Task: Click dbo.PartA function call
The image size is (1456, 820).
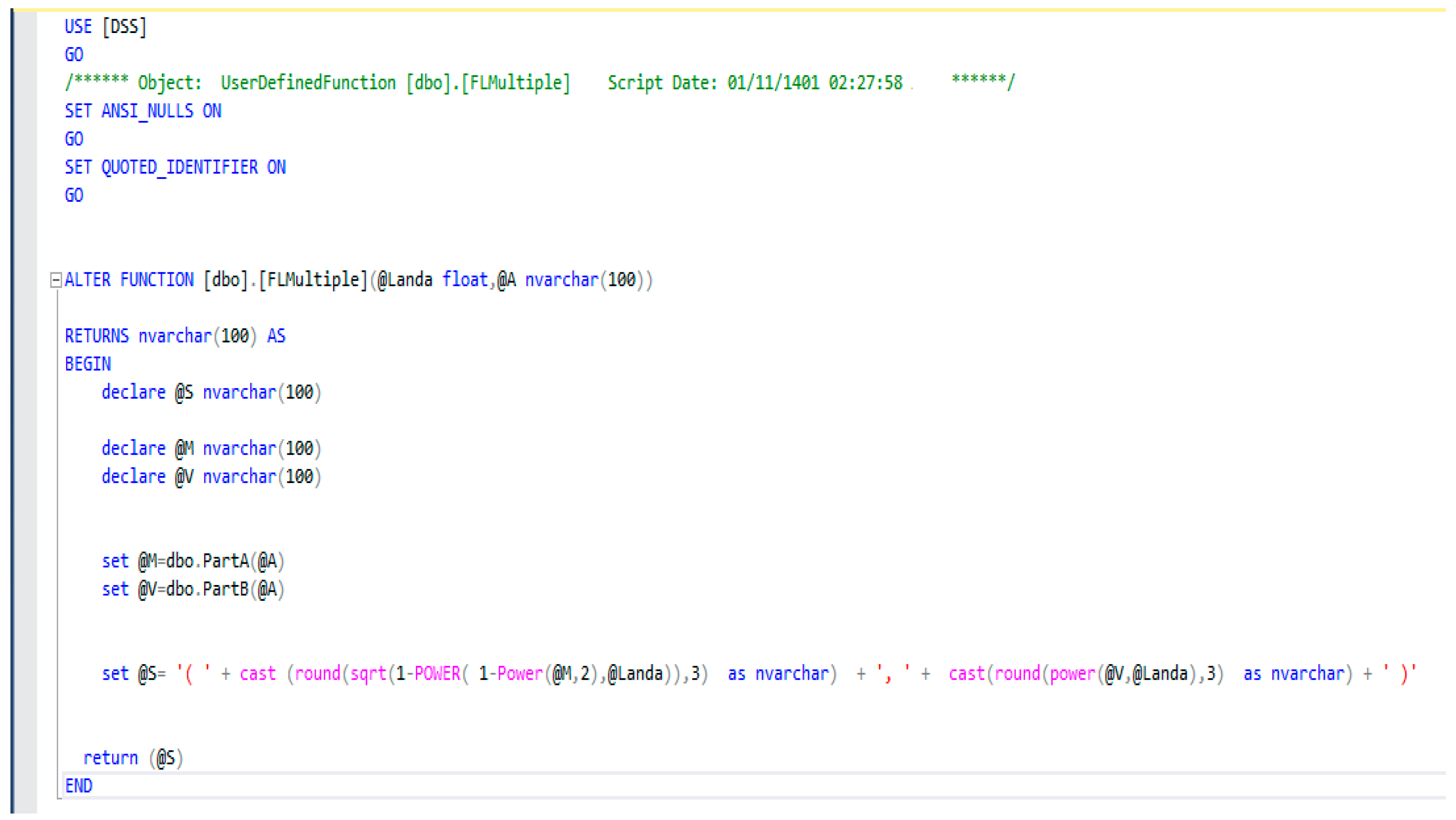Action: tap(207, 561)
